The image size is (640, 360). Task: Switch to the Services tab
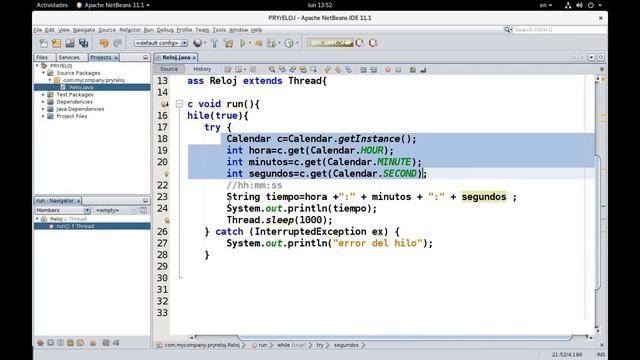click(x=69, y=58)
